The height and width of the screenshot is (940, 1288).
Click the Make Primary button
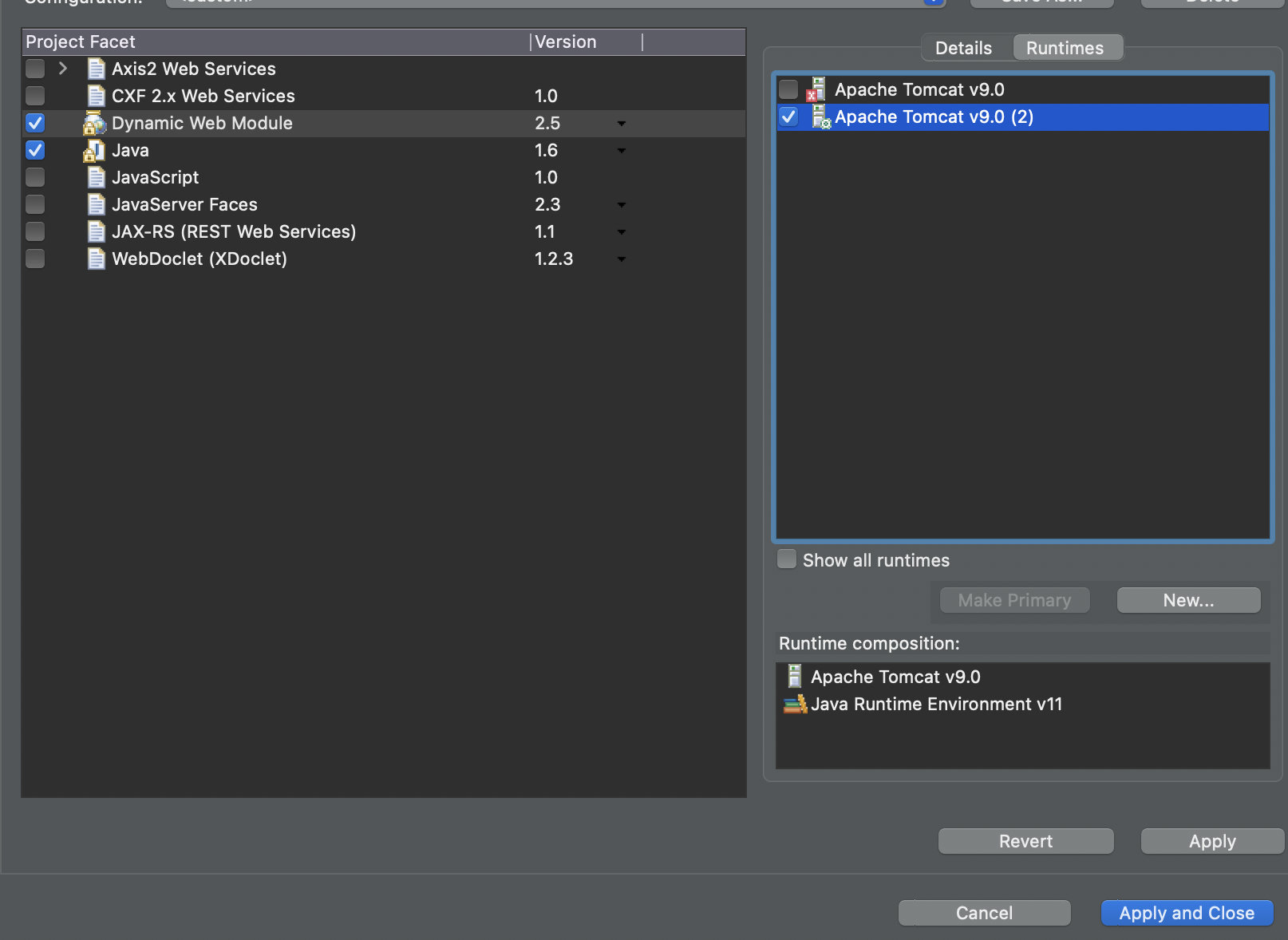click(1014, 600)
